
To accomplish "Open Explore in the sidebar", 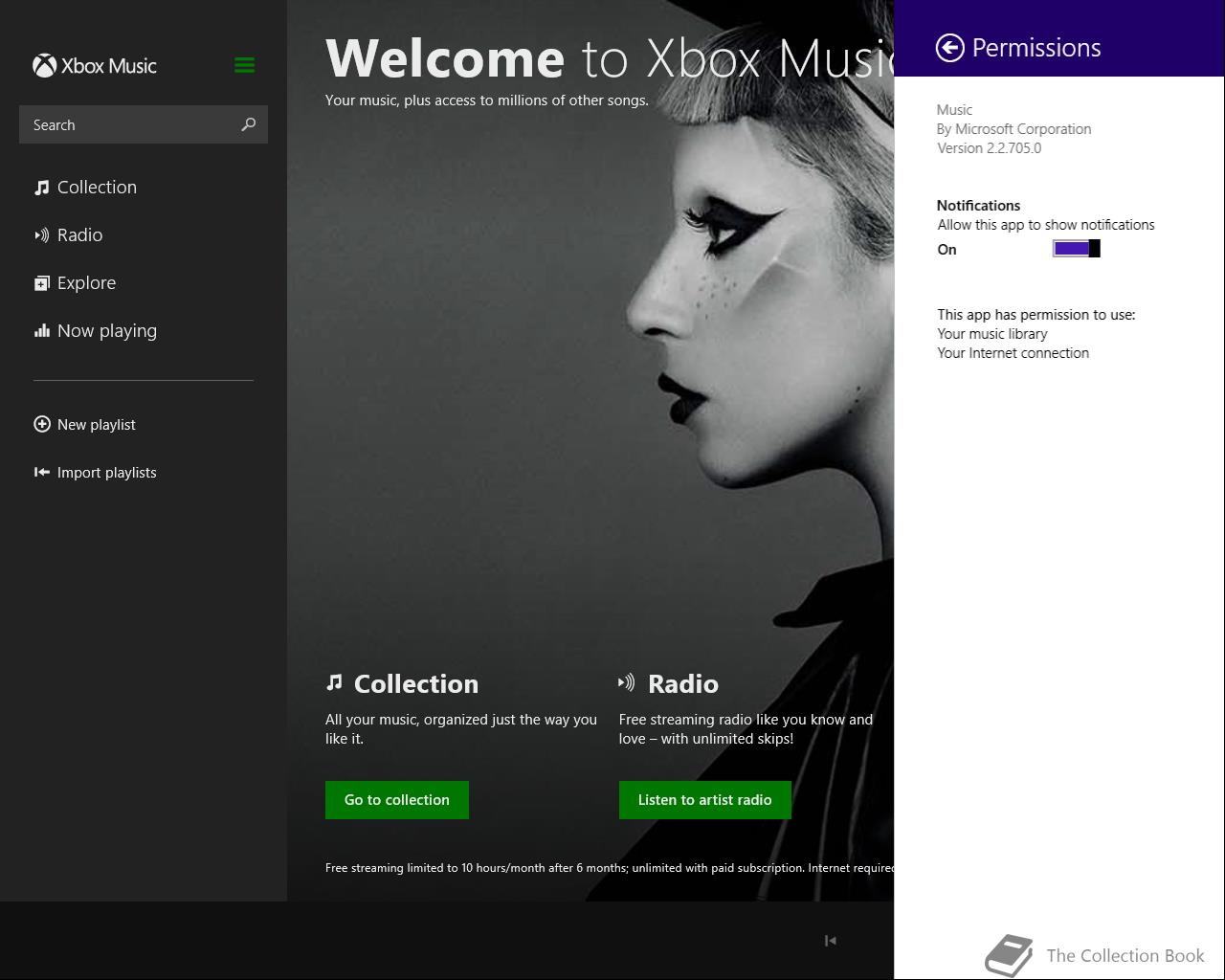I will click(x=86, y=283).
